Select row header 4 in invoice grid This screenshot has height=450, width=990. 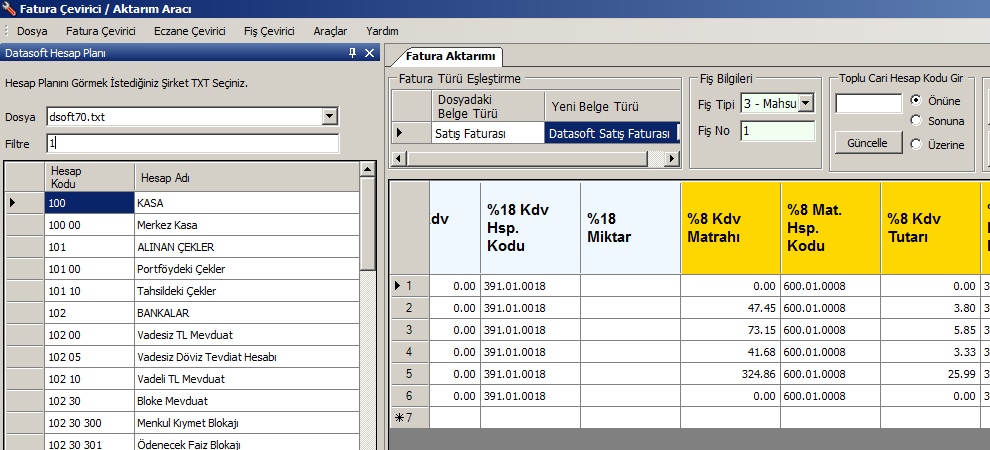(410, 352)
